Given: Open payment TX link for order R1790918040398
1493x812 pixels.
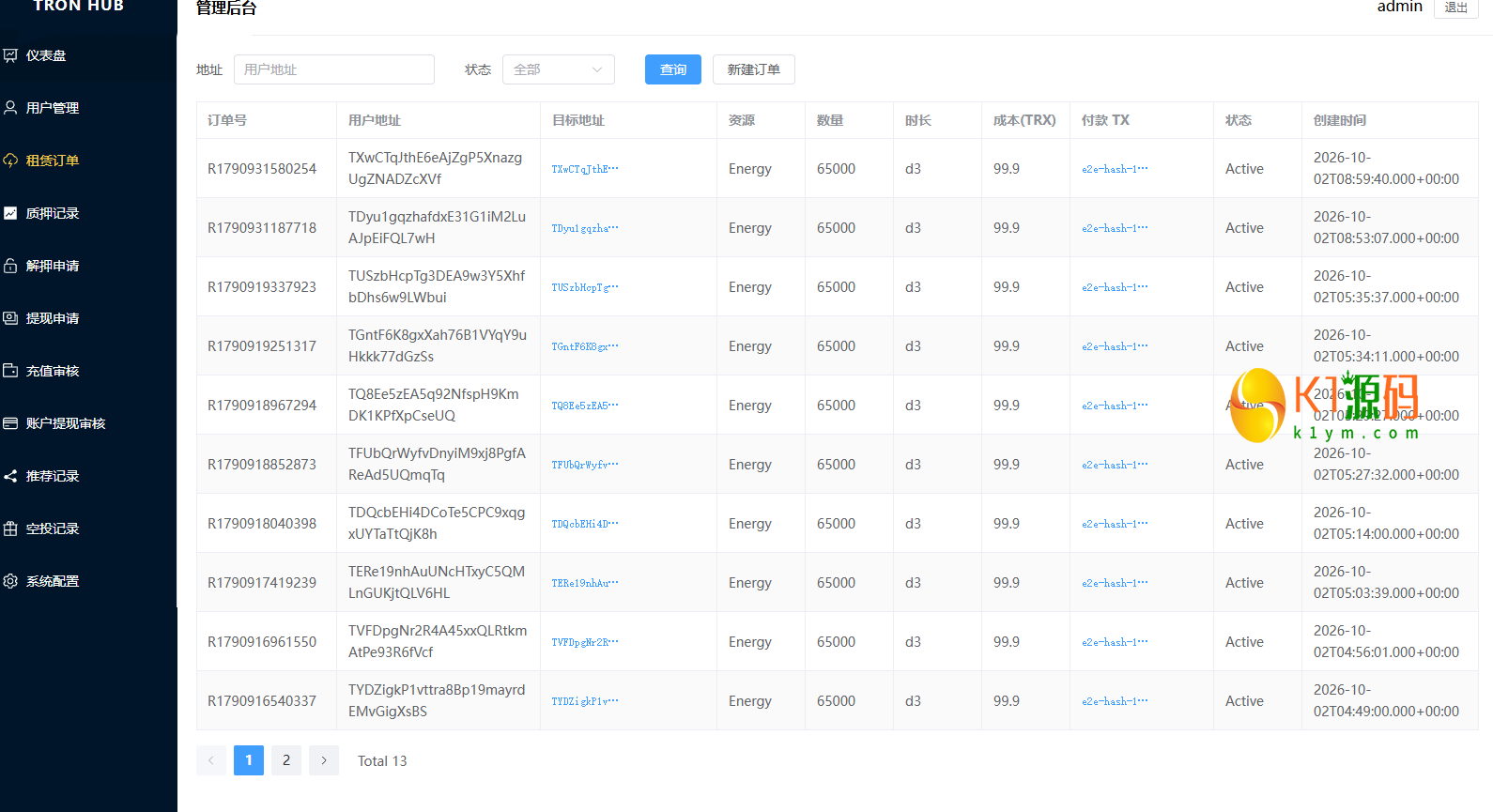Looking at the screenshot, I should (1115, 524).
